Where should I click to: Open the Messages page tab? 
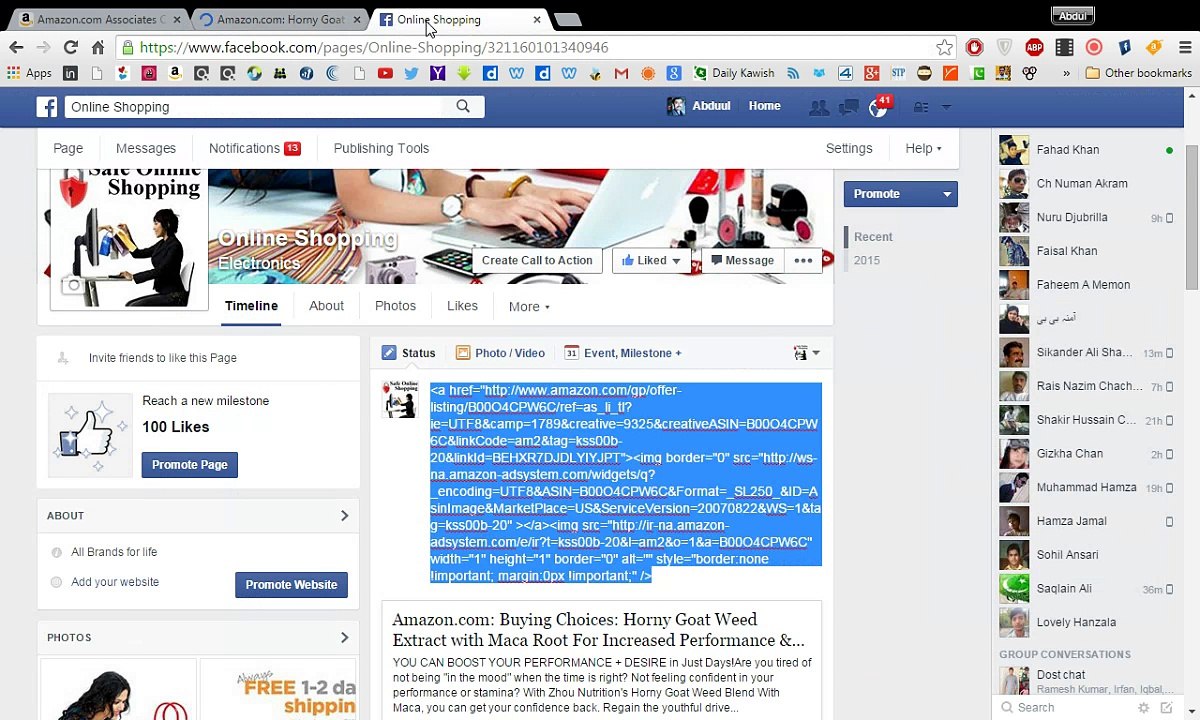pyautogui.click(x=146, y=148)
